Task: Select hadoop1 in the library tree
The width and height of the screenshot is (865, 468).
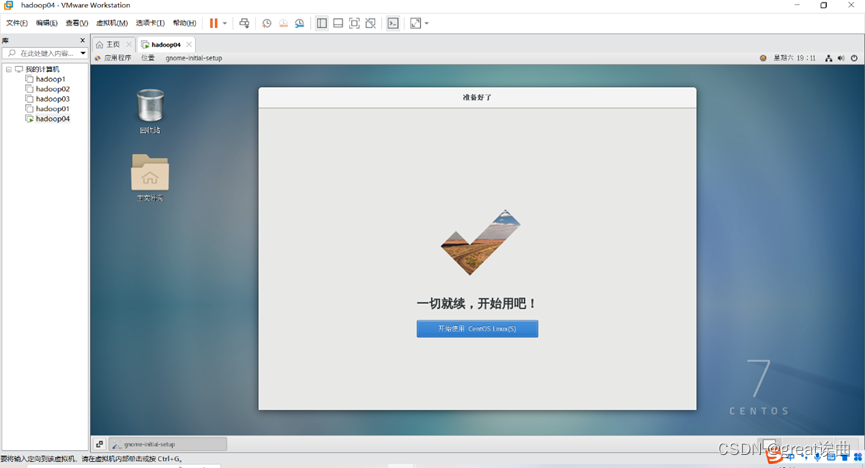Action: pos(50,79)
